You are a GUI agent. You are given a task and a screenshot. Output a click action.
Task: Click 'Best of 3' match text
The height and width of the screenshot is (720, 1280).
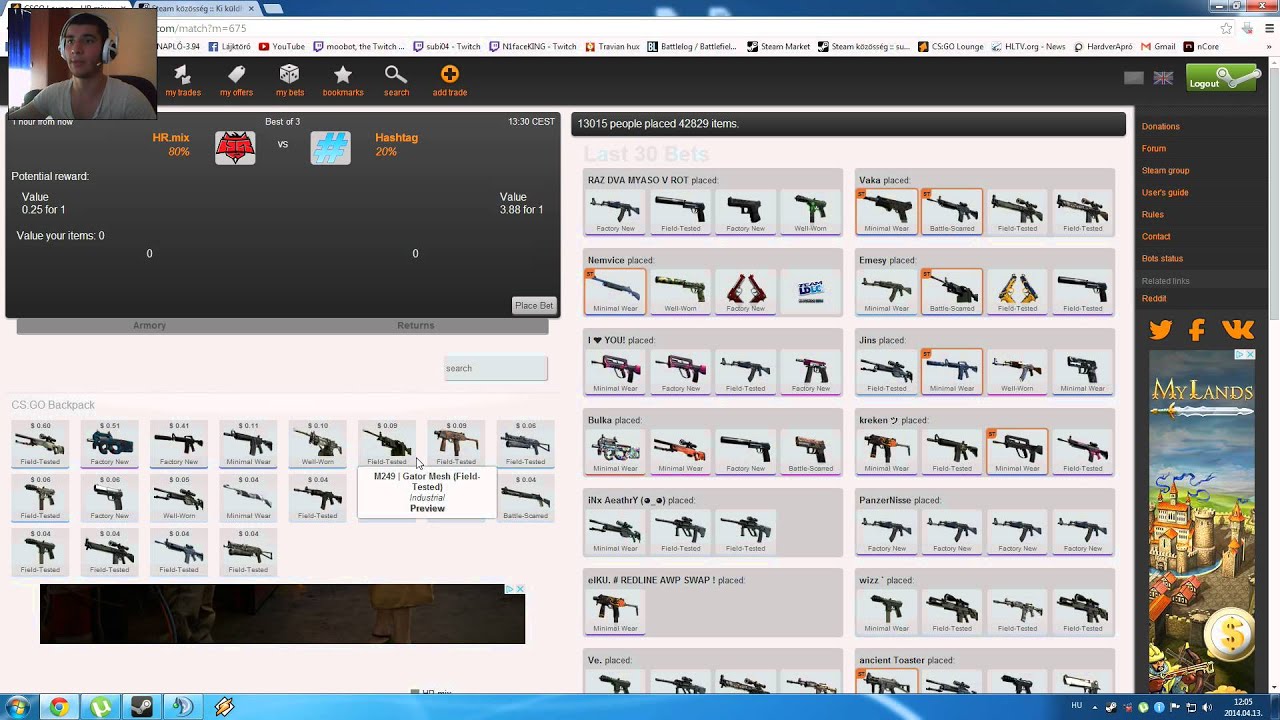click(x=282, y=122)
